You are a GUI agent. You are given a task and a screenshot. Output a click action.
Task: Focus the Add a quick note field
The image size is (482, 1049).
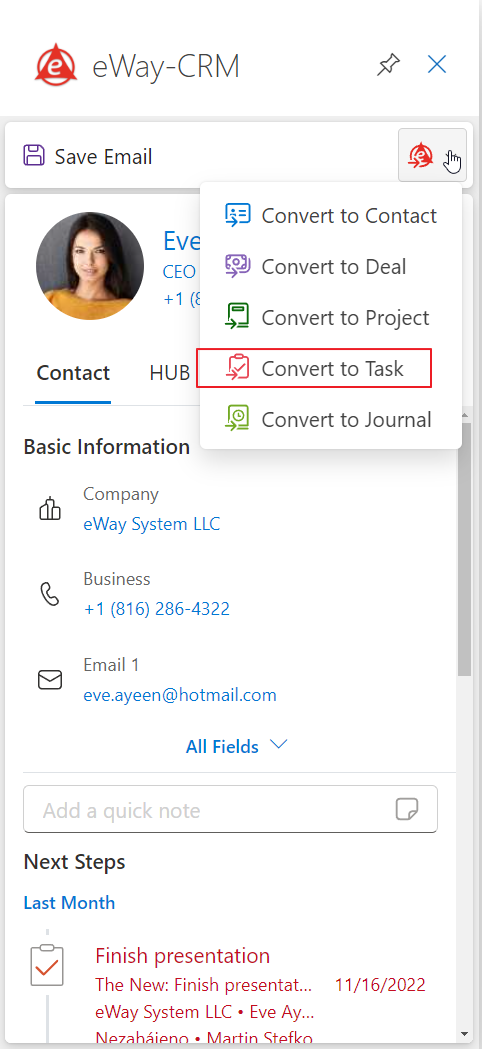[x=230, y=809]
